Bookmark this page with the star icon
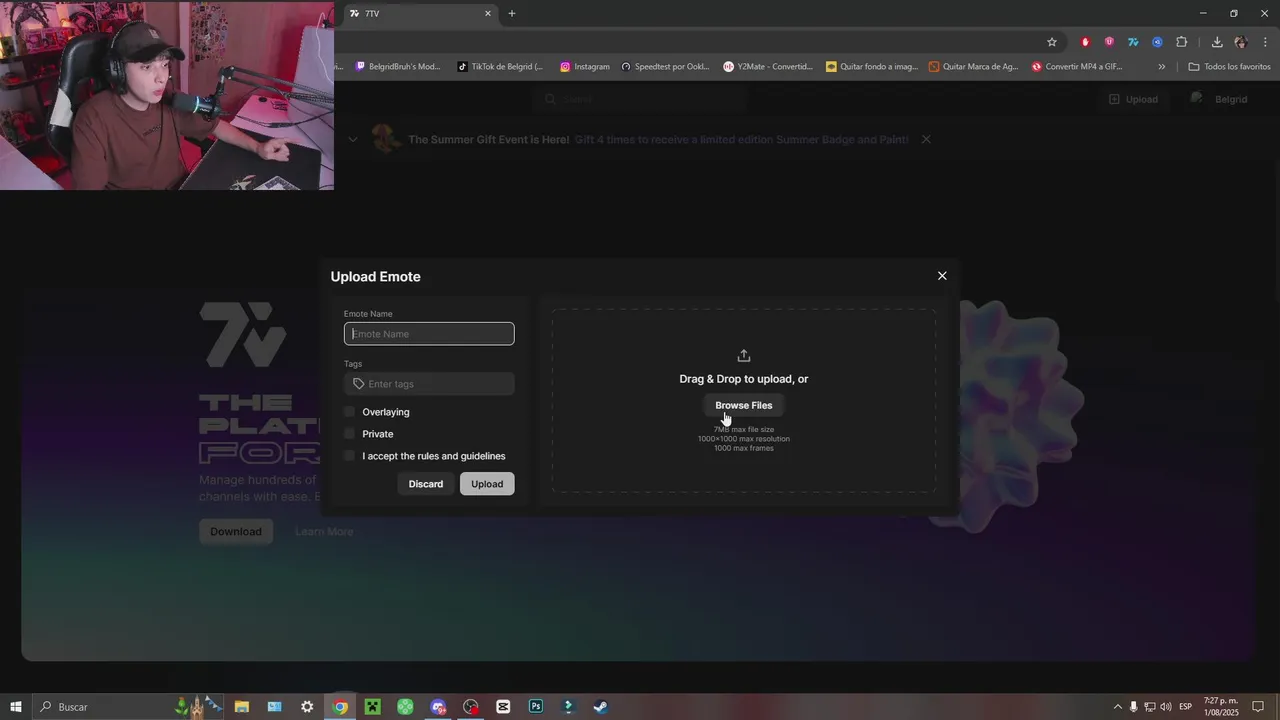 coord(1052,42)
